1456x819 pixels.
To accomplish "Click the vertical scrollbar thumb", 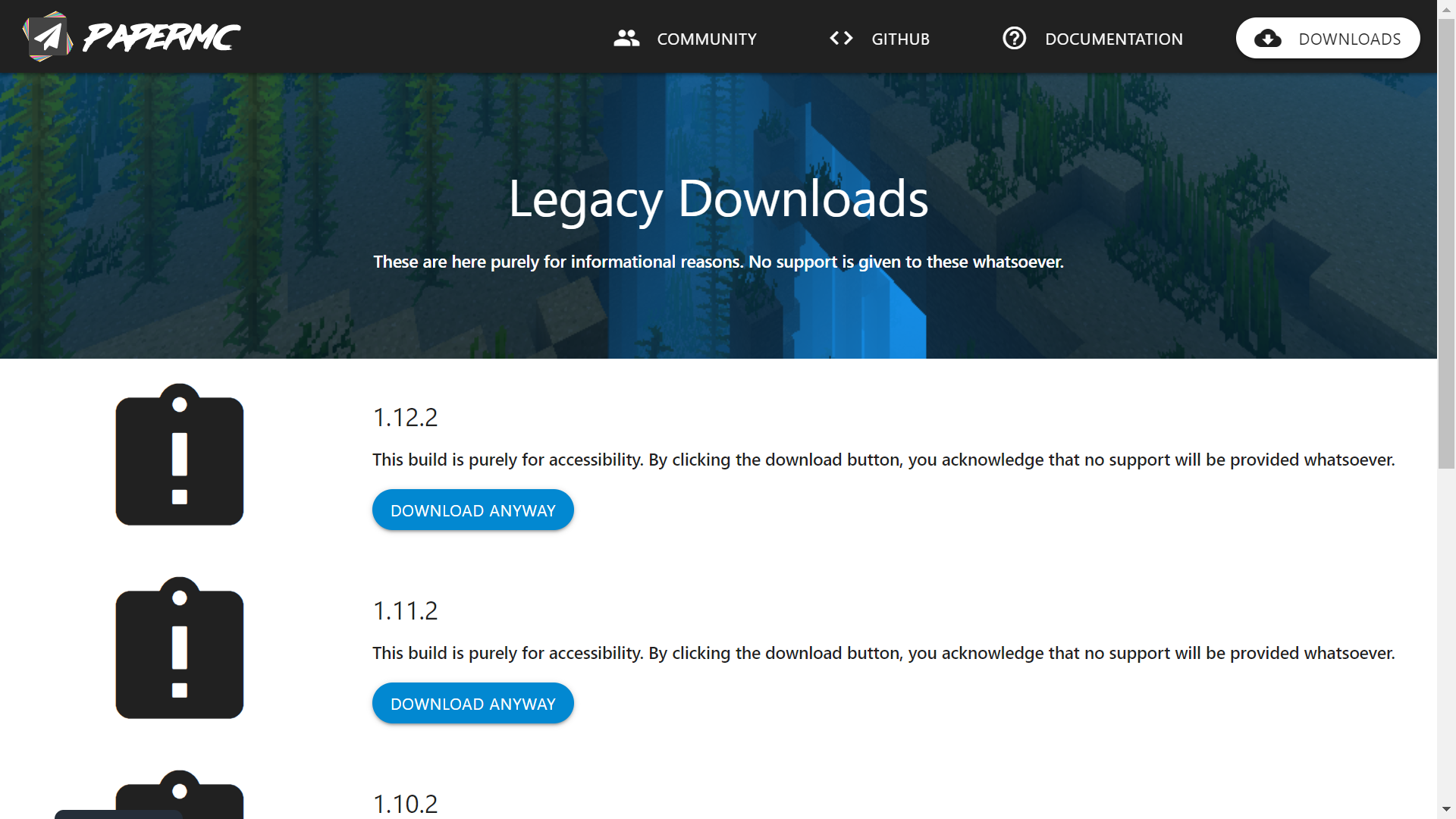I will click(1446, 243).
